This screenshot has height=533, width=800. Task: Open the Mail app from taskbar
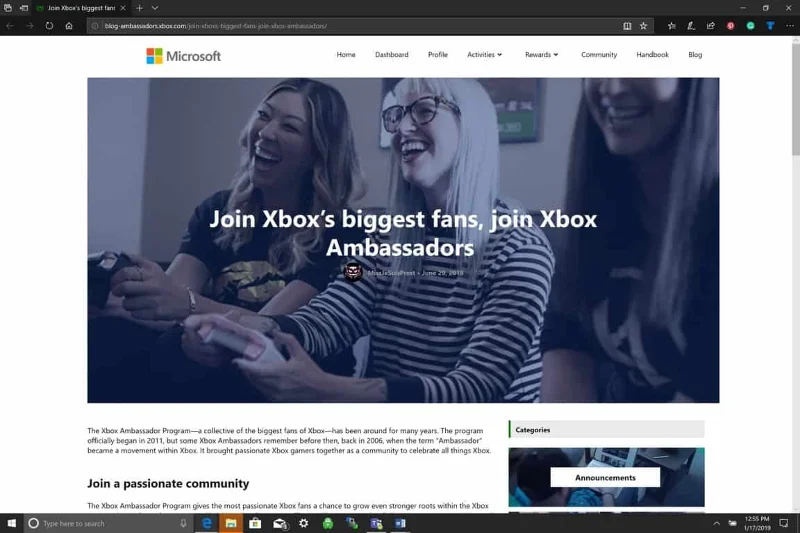pos(280,523)
